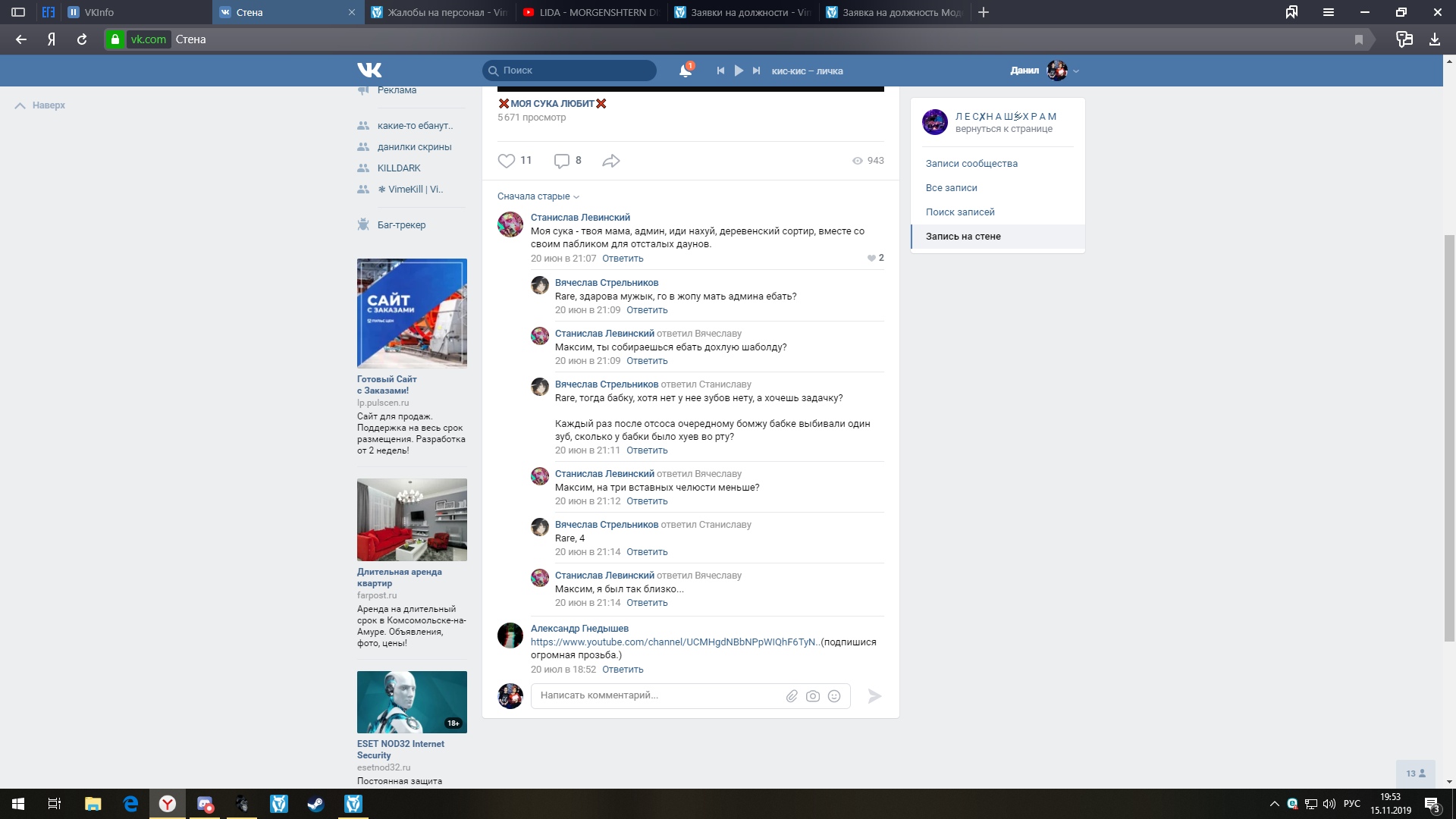
Task: Open Task View on the taskbar
Action: (55, 804)
